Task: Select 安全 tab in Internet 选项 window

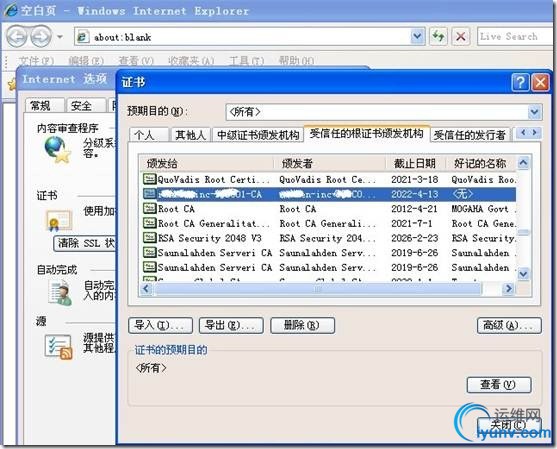Action: click(86, 106)
